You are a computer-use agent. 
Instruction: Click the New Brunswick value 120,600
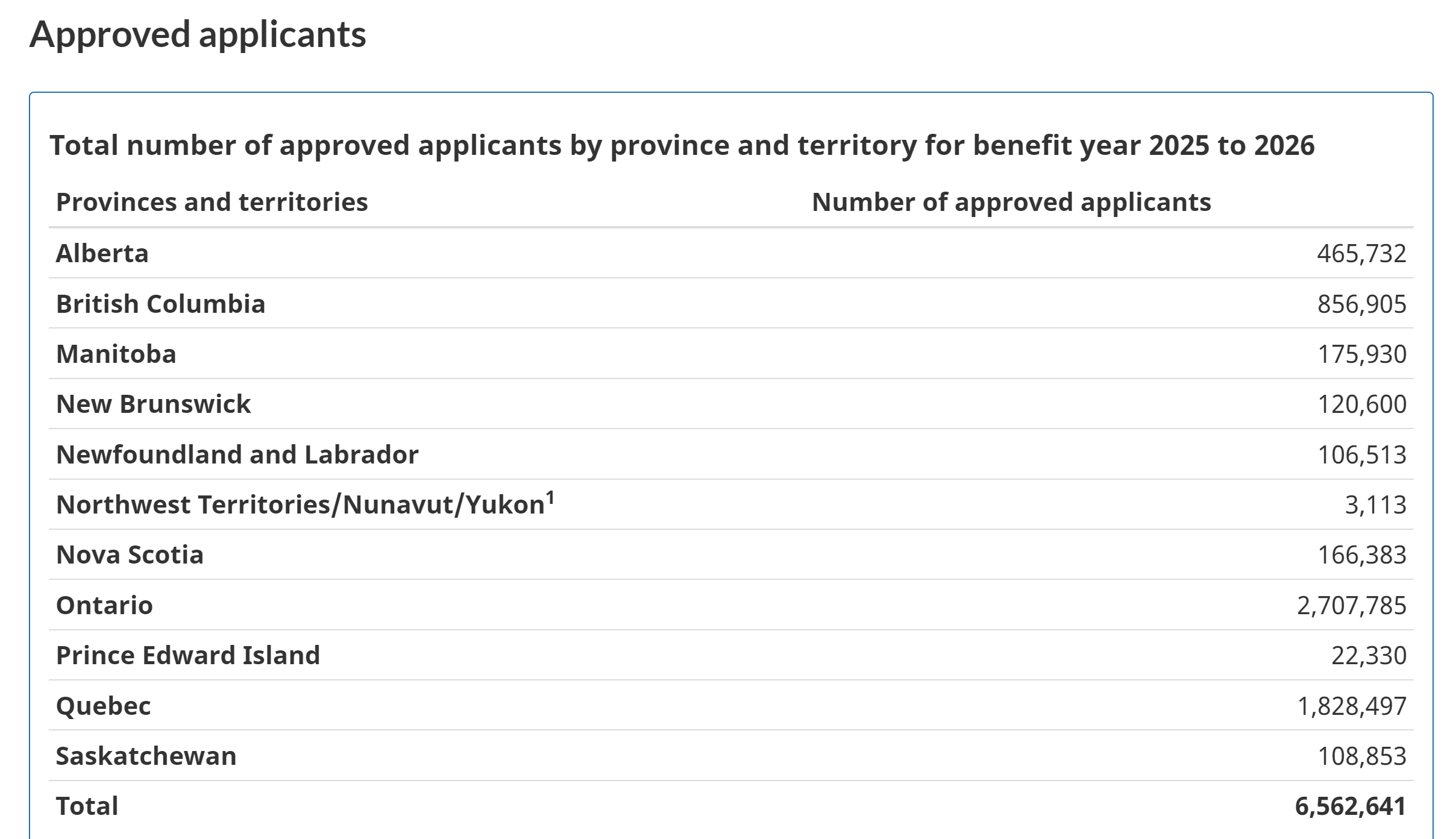(x=1362, y=404)
